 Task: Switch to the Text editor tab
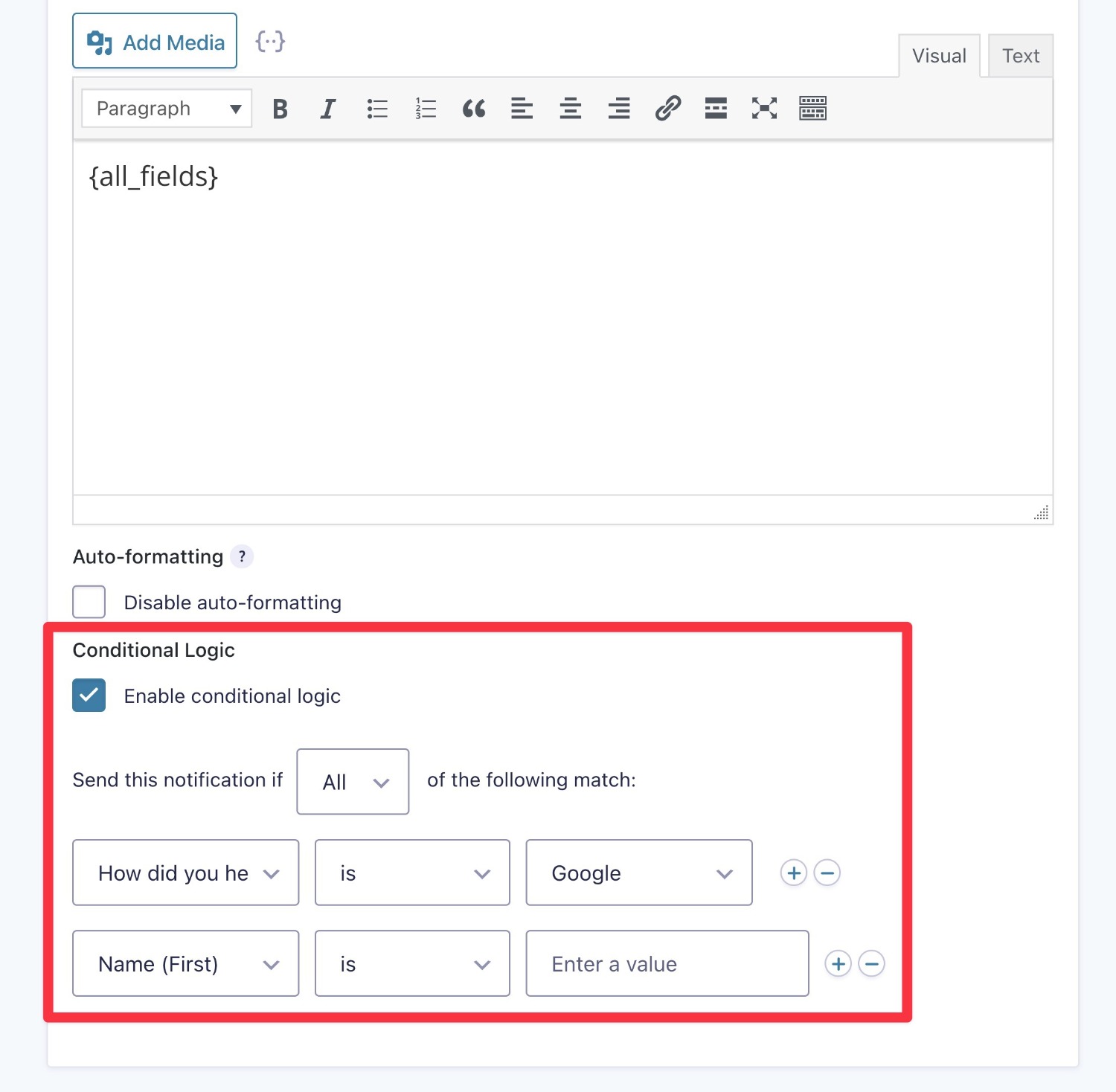click(x=1020, y=56)
